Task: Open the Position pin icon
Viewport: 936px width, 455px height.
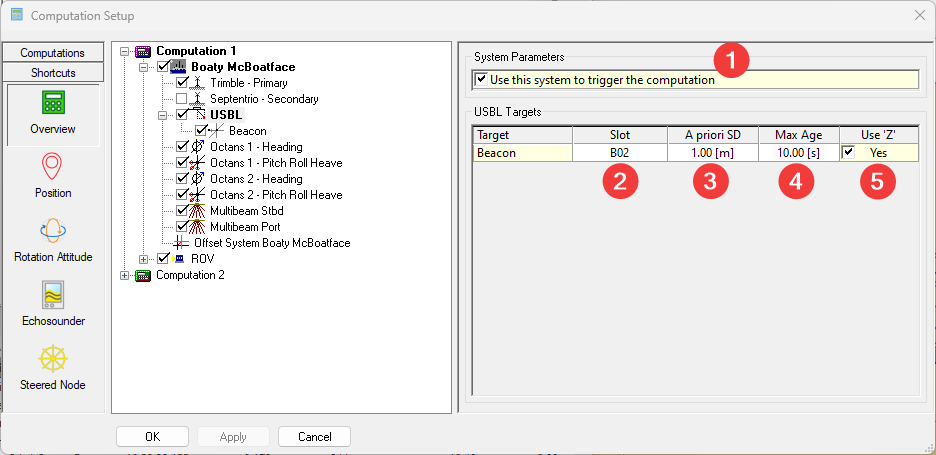Action: pos(53,166)
